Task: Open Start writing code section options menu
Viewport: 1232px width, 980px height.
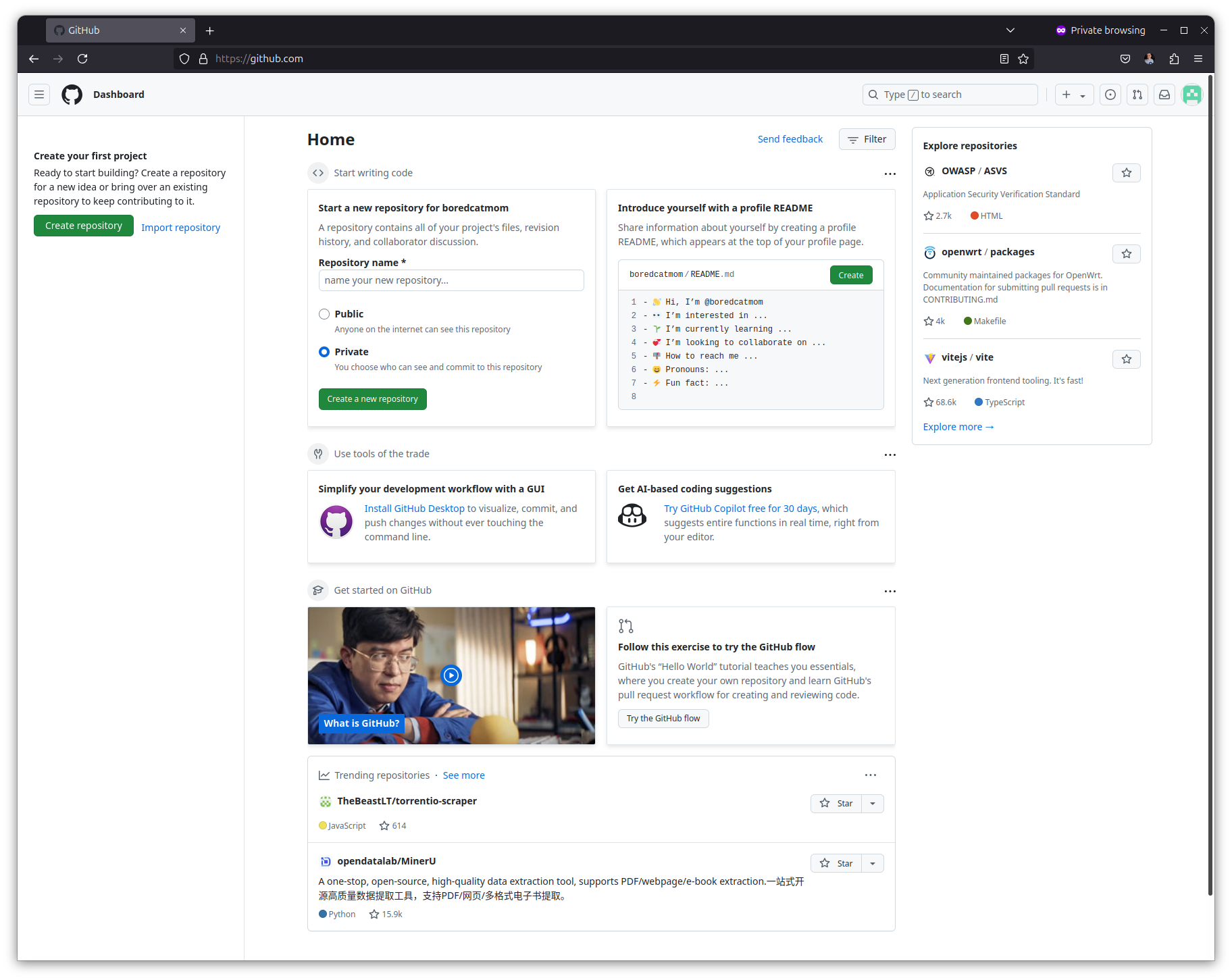Action: (890, 174)
